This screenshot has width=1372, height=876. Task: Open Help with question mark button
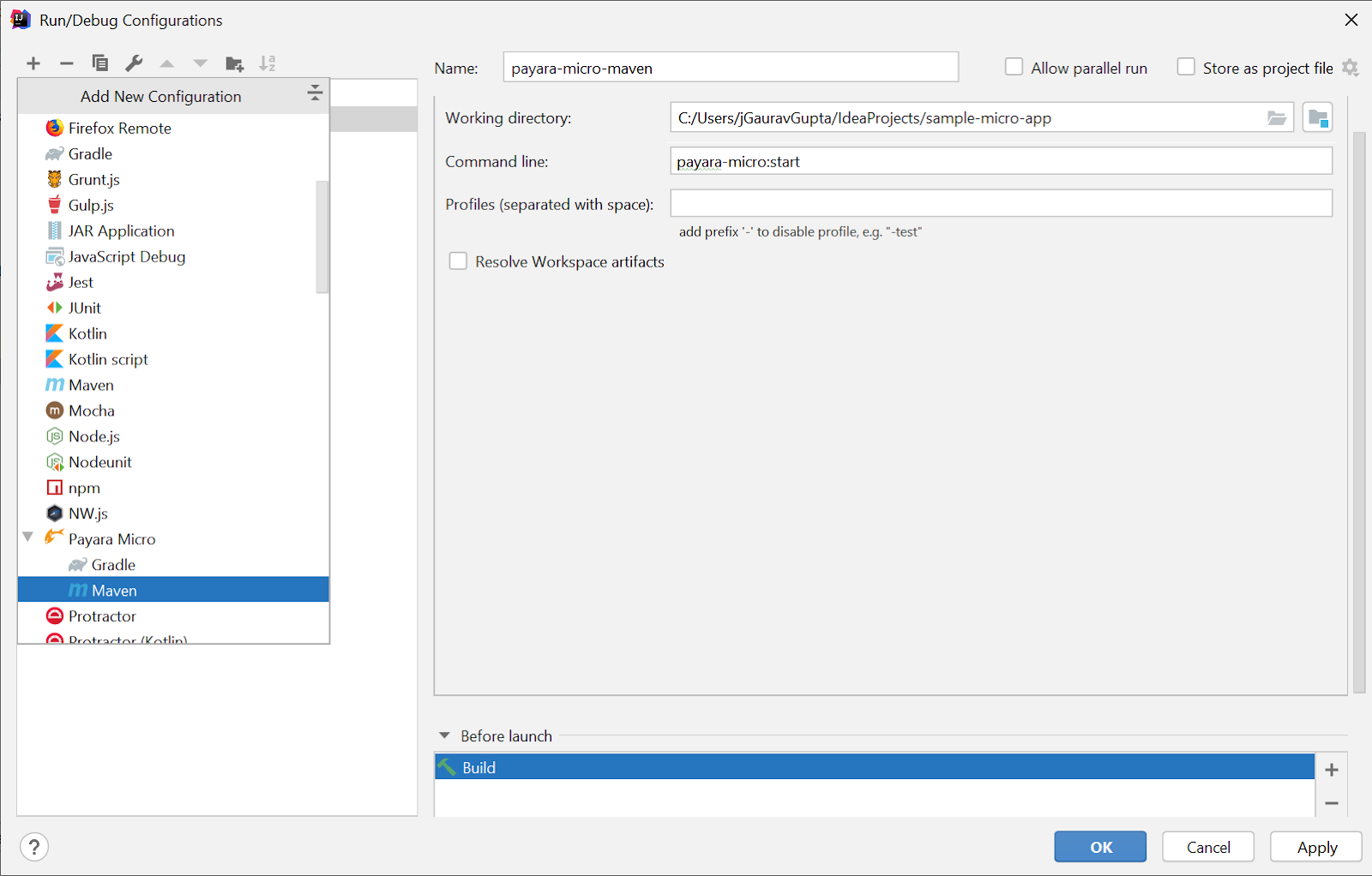(34, 848)
